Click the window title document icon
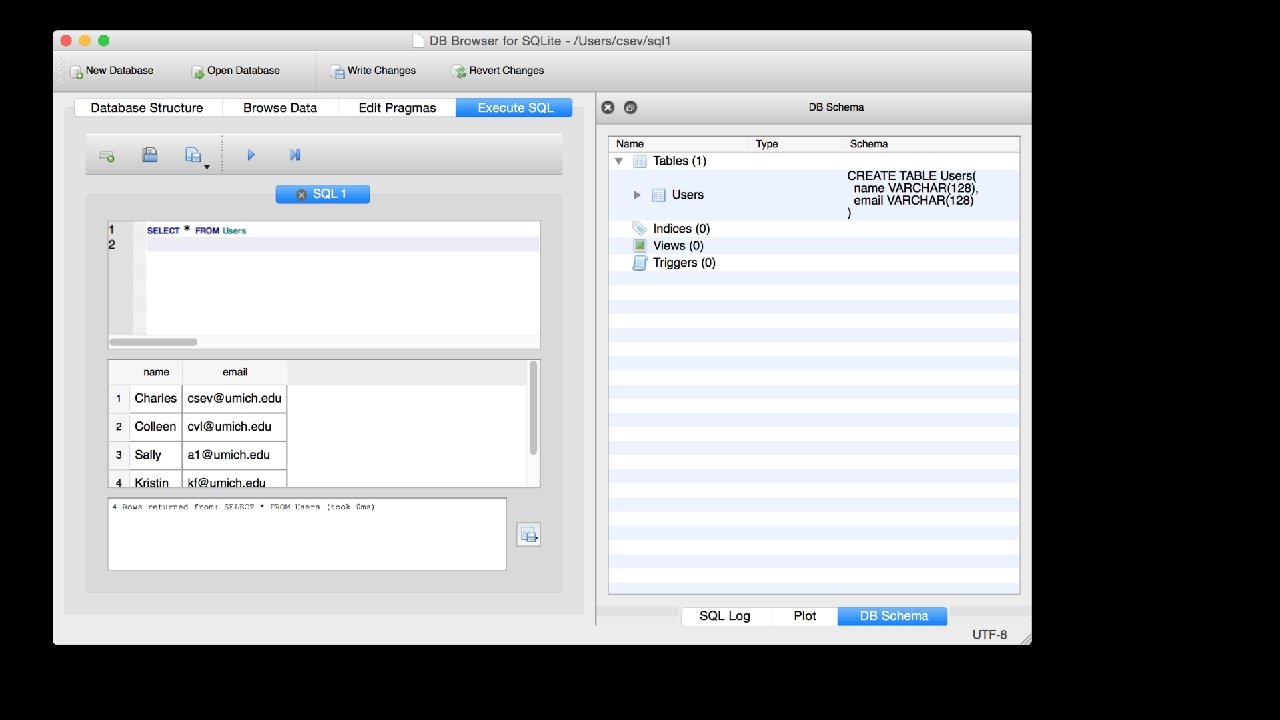1280x720 pixels. click(x=419, y=41)
